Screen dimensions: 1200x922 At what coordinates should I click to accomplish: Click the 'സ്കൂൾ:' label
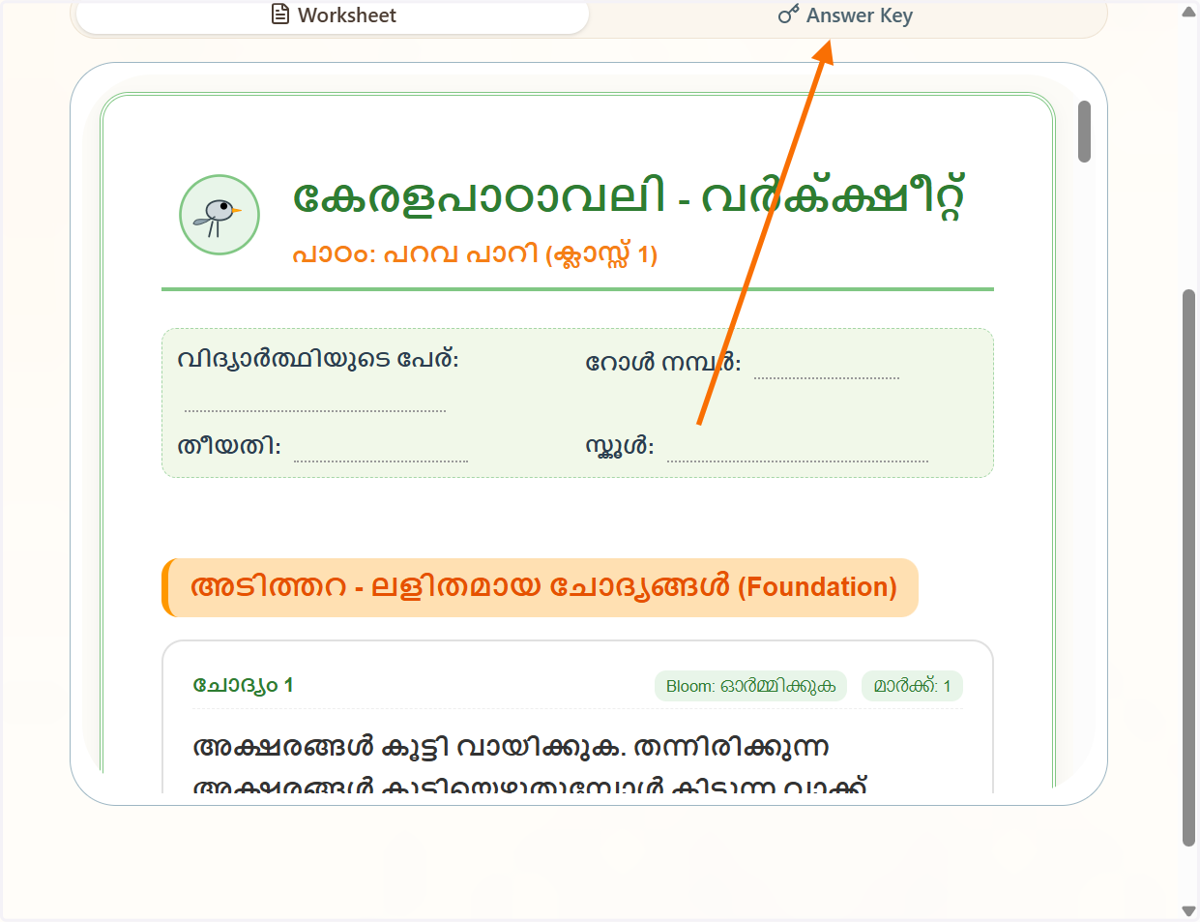tap(620, 446)
